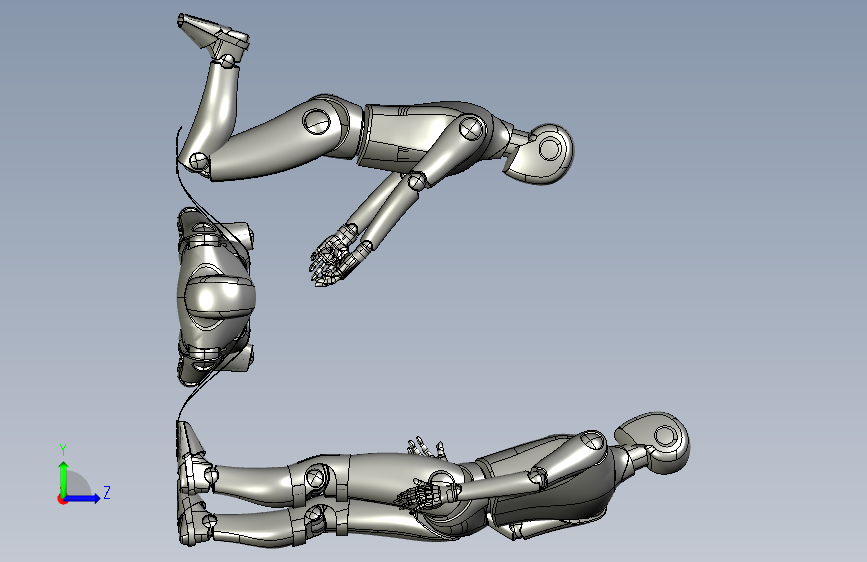Click the Y label on the orientation triad
Screen dimensions: 867x562
pos(63,450)
